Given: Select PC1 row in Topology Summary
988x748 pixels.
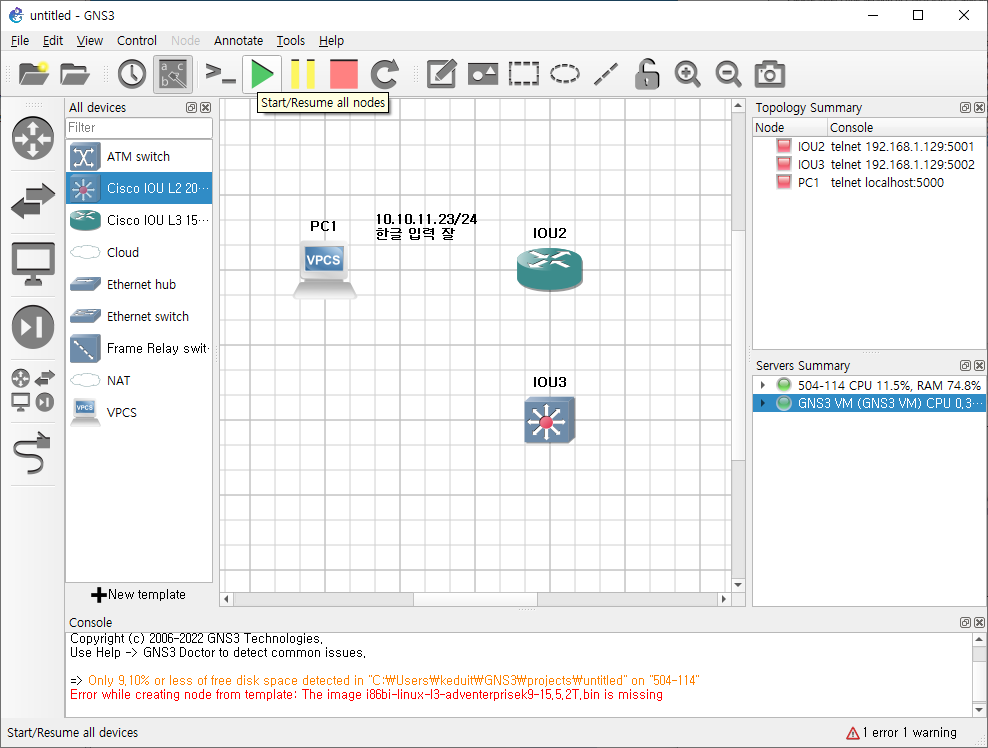Looking at the screenshot, I should coord(870,183).
